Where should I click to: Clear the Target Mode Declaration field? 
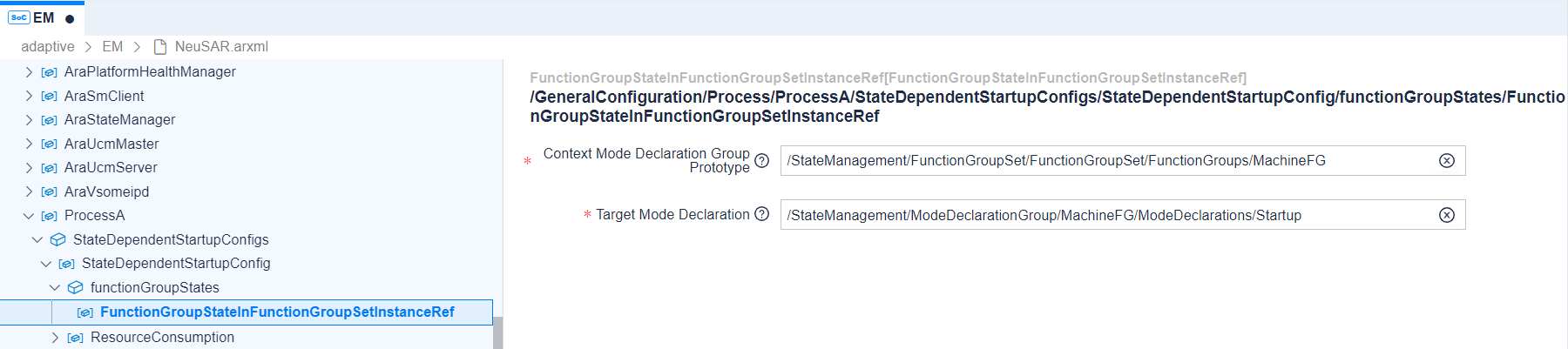tap(1446, 215)
